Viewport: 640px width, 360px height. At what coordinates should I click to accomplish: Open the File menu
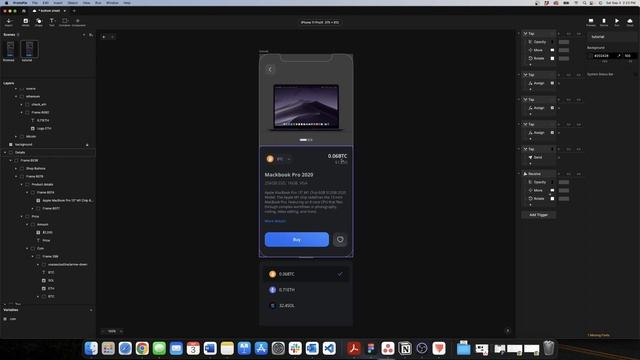click(35, 2)
